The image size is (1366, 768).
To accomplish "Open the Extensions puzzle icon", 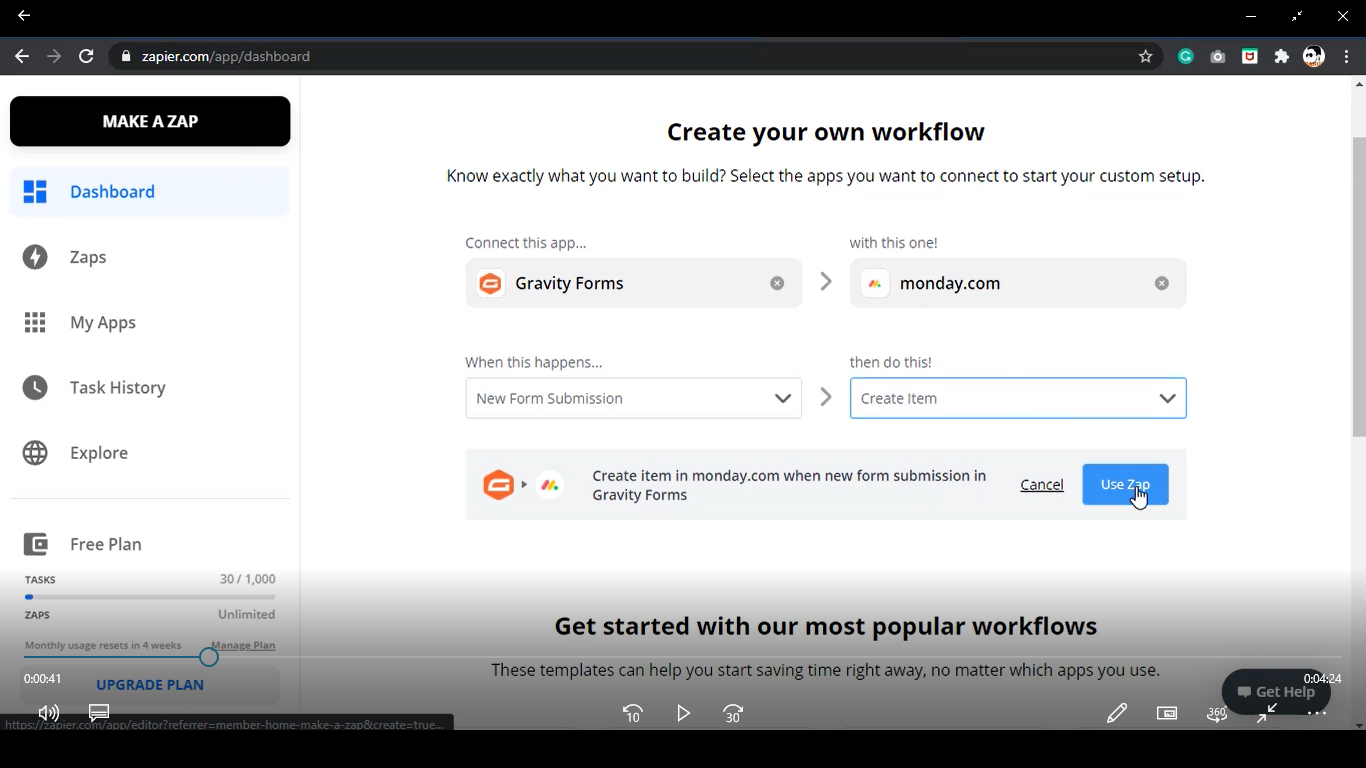I will pyautogui.click(x=1282, y=57).
